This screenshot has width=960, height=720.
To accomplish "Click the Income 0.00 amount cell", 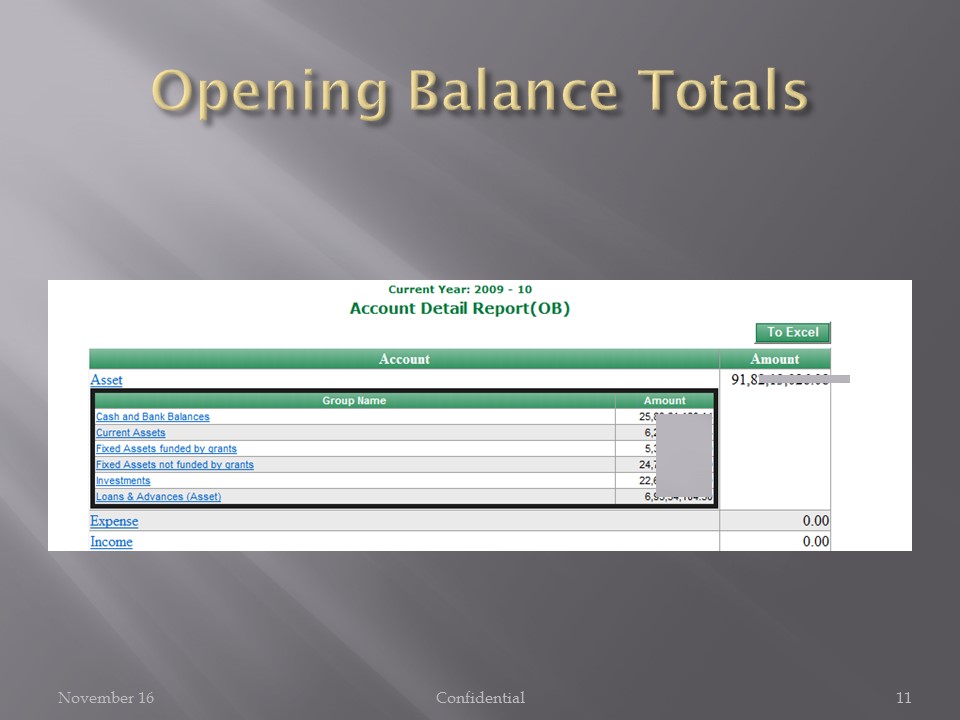I will [x=816, y=541].
